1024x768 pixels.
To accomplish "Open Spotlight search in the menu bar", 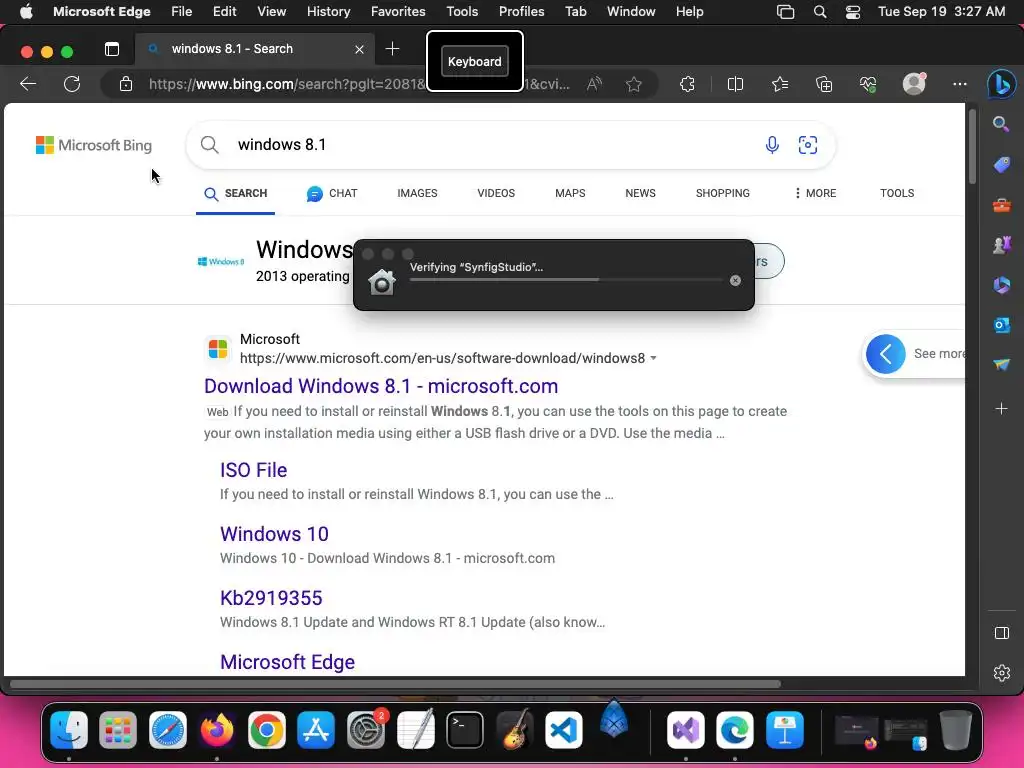I will pyautogui.click(x=820, y=12).
